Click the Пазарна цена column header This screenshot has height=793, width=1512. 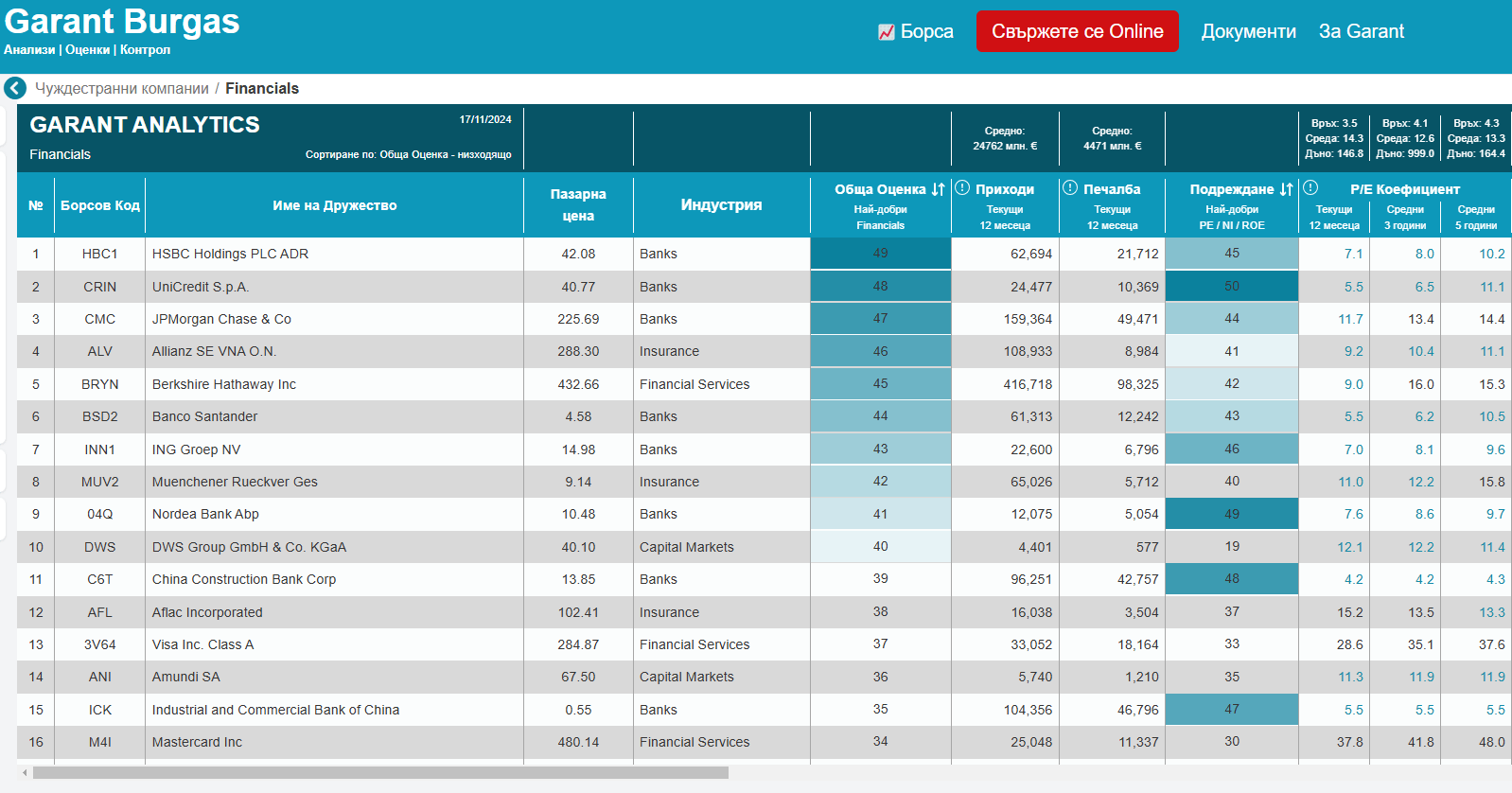pyautogui.click(x=578, y=205)
